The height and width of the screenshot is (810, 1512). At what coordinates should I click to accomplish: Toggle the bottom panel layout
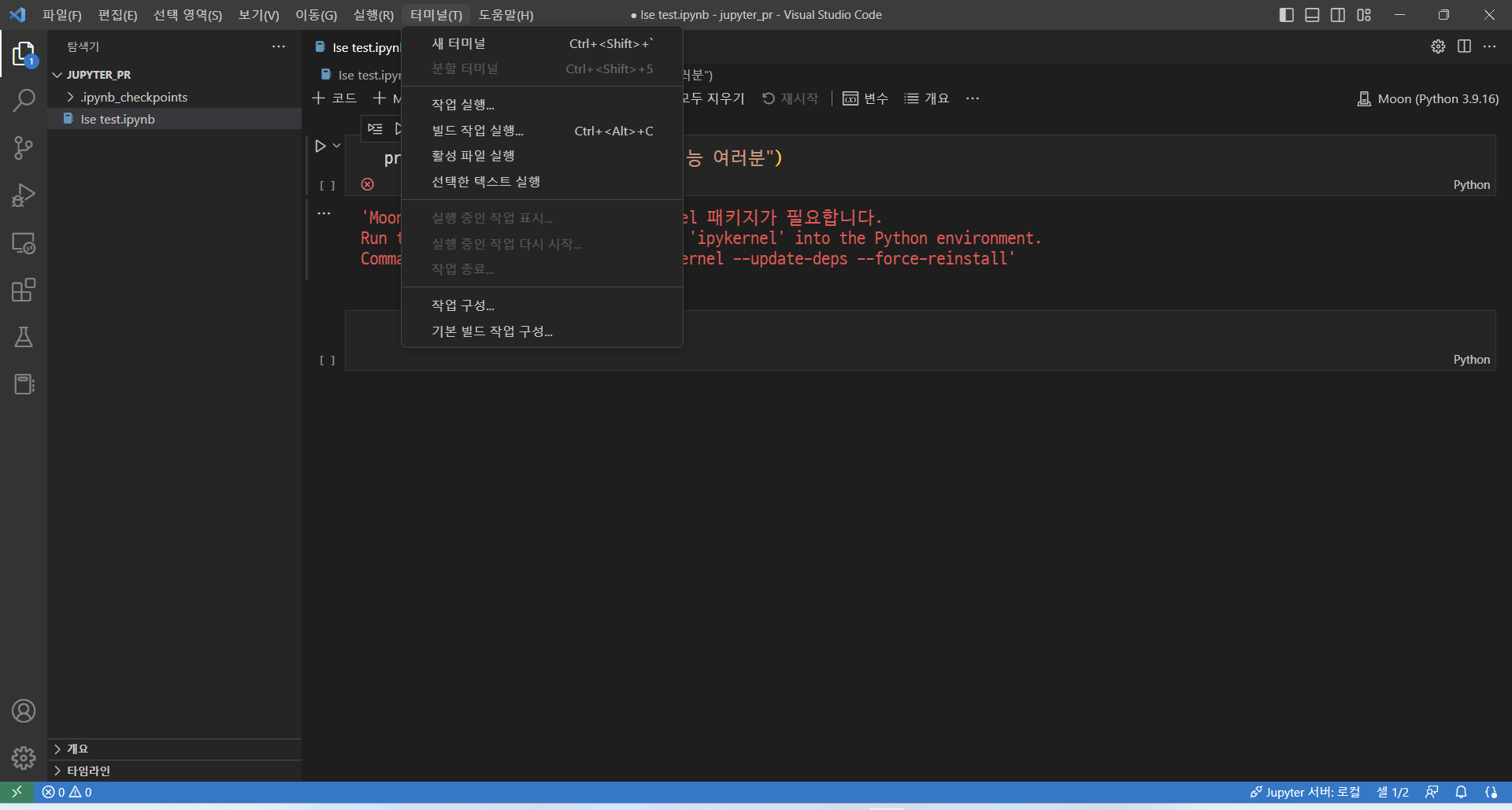pos(1312,15)
